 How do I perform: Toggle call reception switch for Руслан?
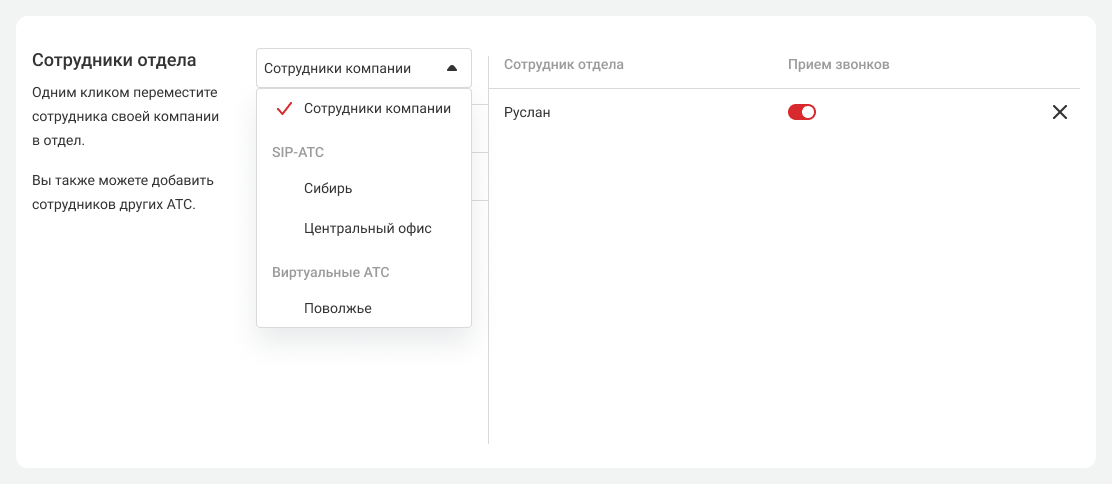(802, 113)
